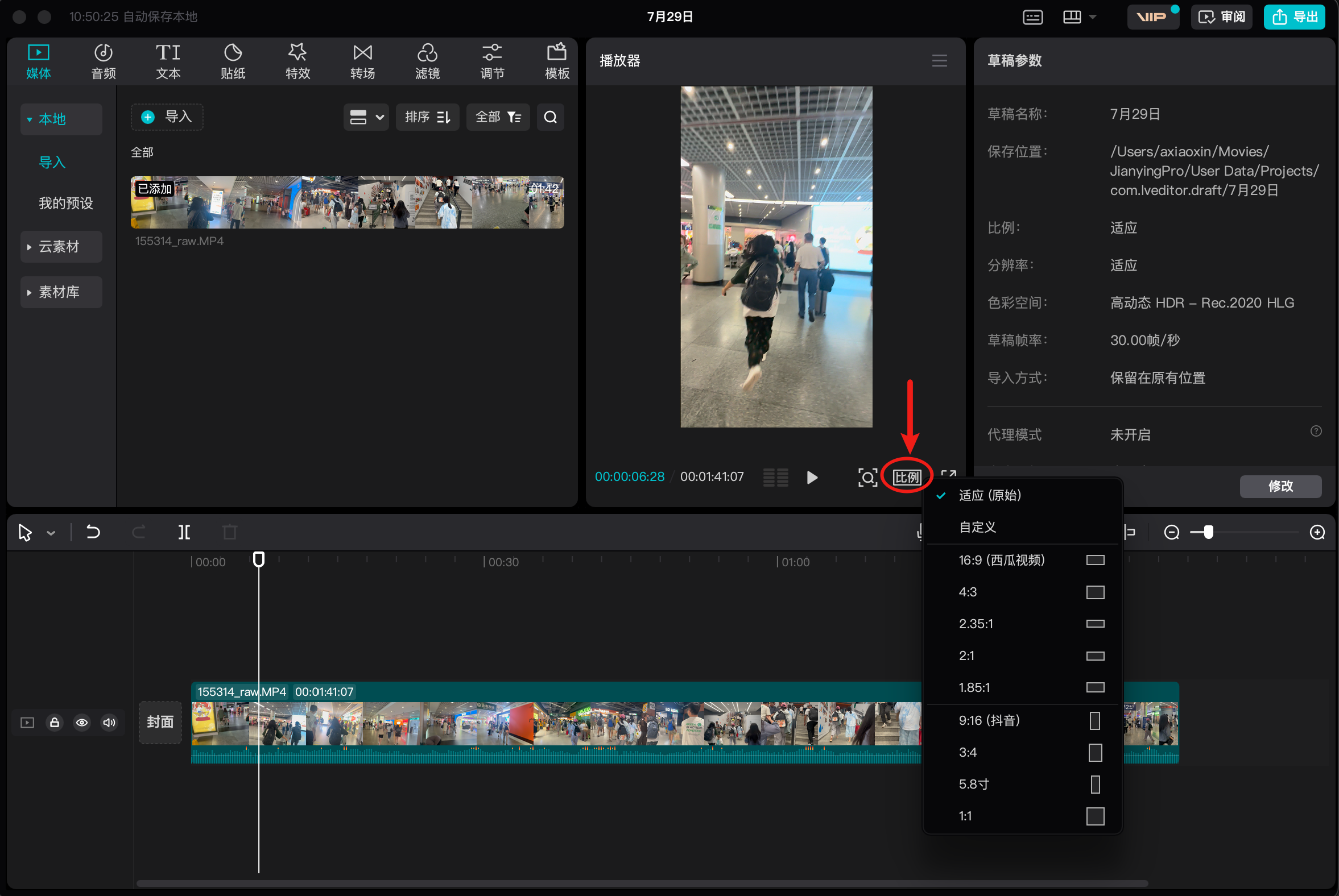1339x896 pixels.
Task: Toggle fullscreen player preview
Action: (949, 474)
